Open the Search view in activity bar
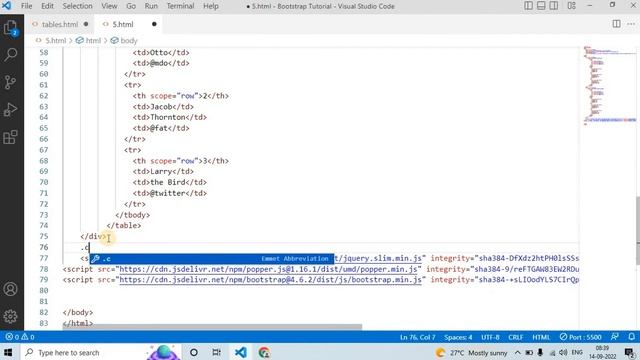Image resolution: width=640 pixels, height=360 pixels. tap(10, 54)
